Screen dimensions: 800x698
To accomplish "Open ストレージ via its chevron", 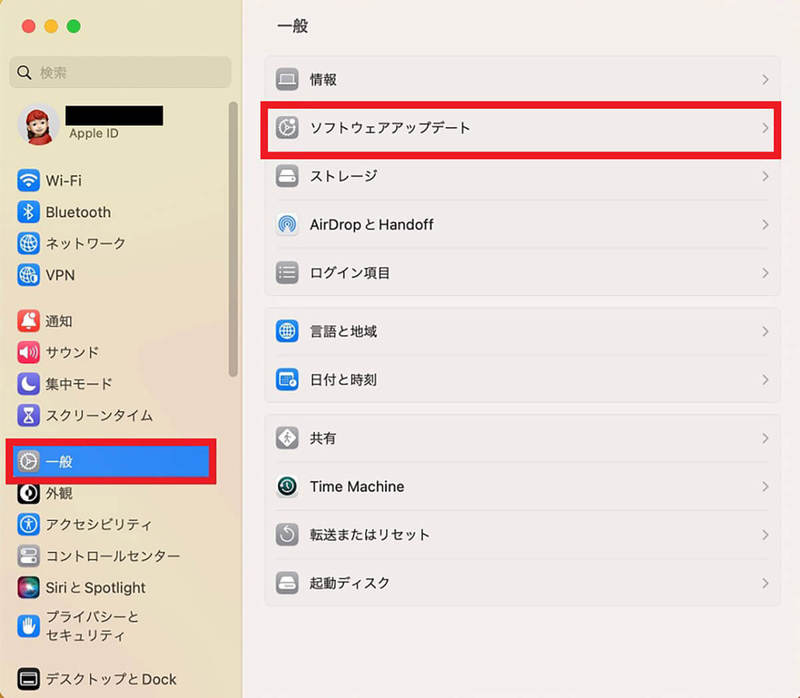I will tap(765, 176).
